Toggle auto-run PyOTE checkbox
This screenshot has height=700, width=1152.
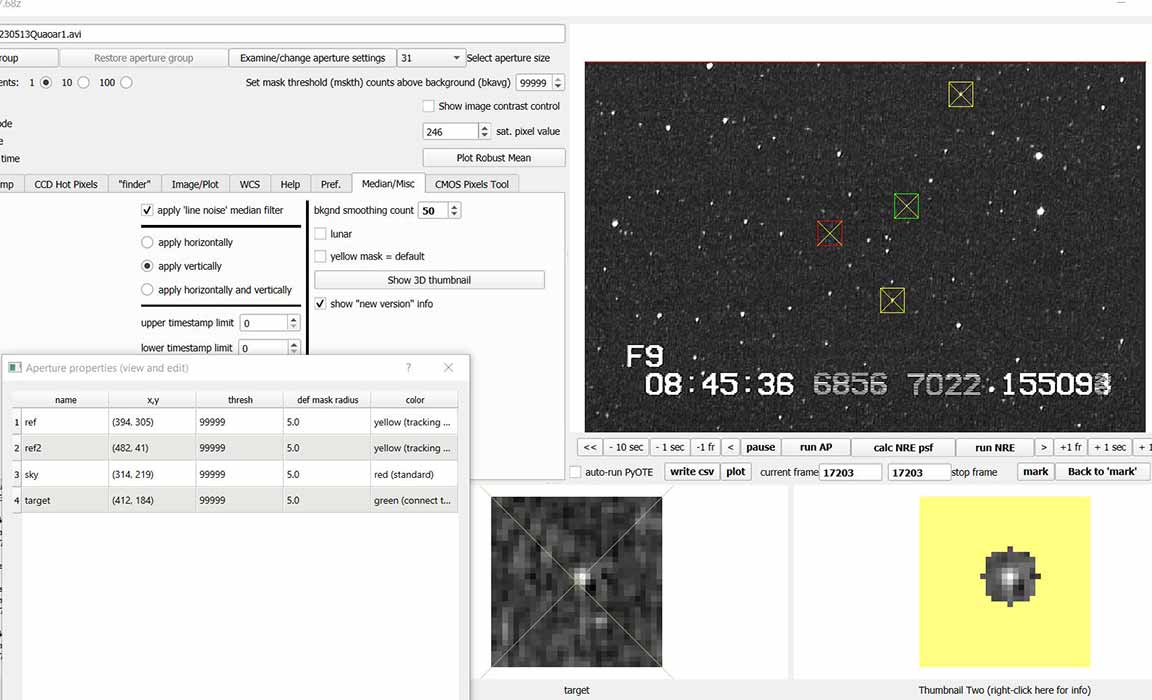click(575, 472)
